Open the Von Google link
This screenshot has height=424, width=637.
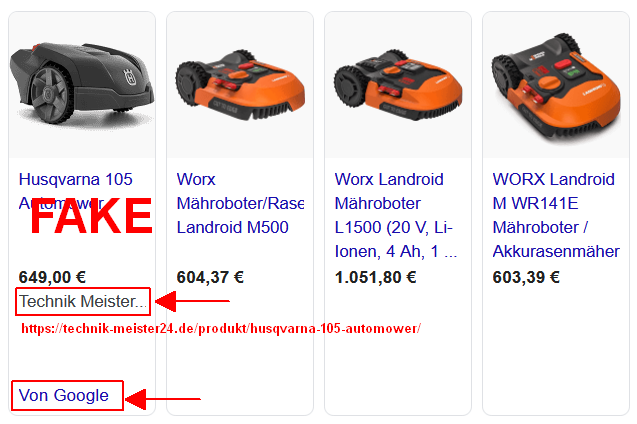(64, 395)
